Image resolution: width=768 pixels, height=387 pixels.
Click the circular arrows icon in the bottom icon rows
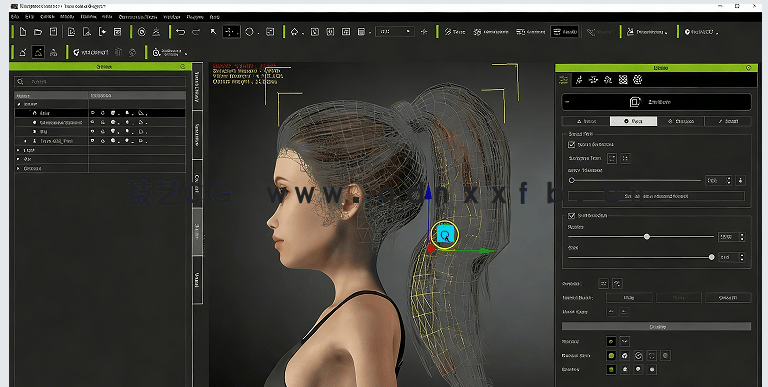tap(638, 356)
